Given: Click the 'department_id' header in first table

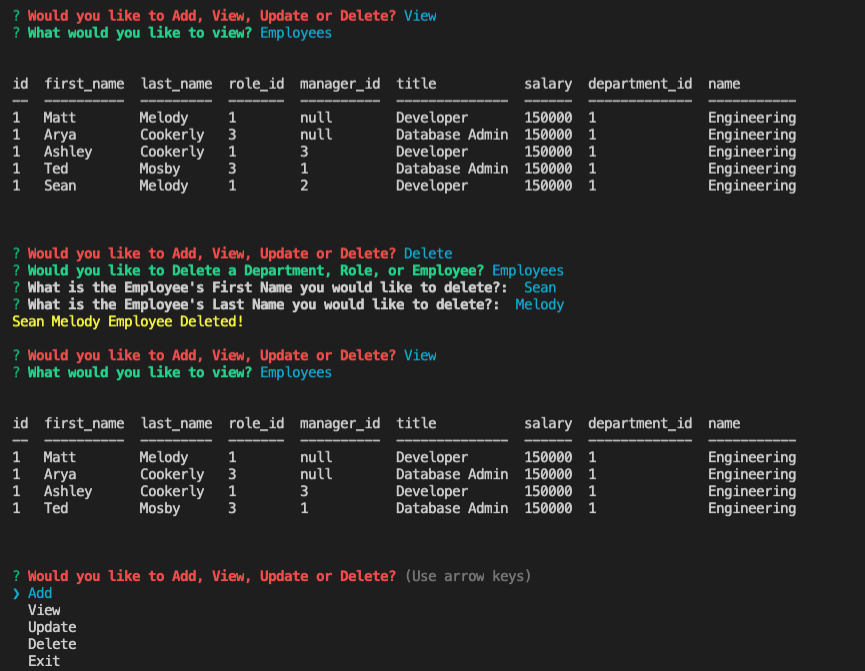Looking at the screenshot, I should click(640, 84).
